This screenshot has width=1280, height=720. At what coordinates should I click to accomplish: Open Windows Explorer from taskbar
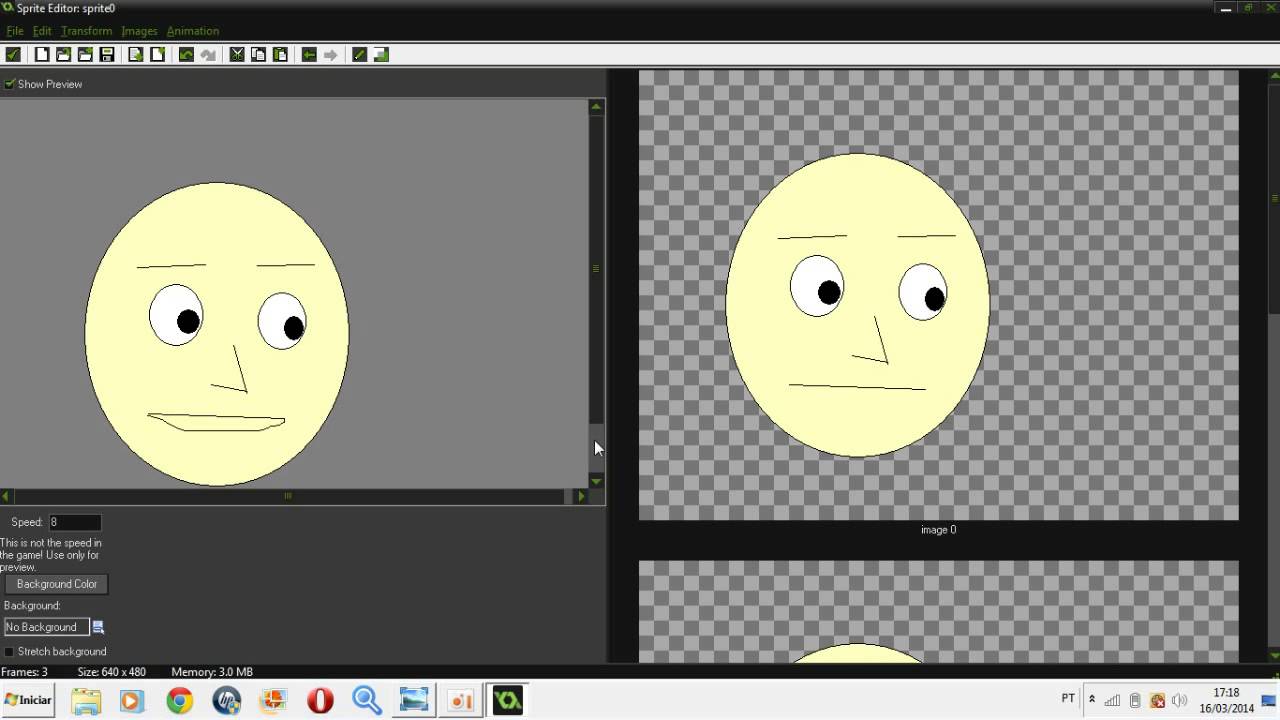click(x=86, y=700)
